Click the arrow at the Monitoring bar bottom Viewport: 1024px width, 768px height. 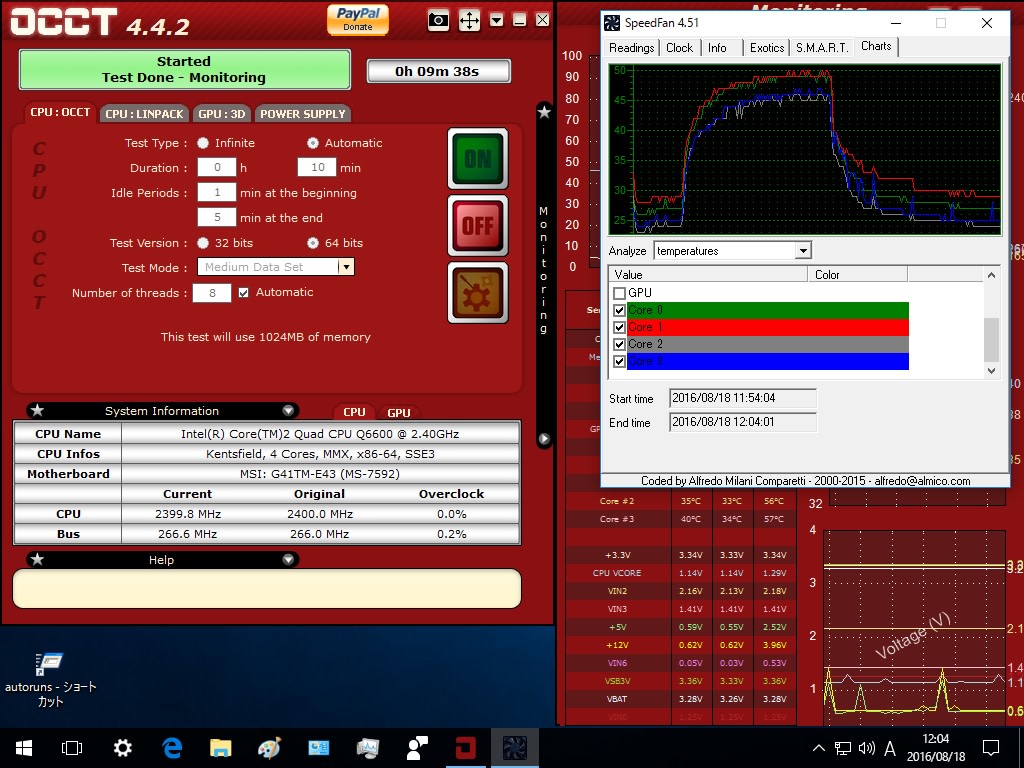[544, 439]
